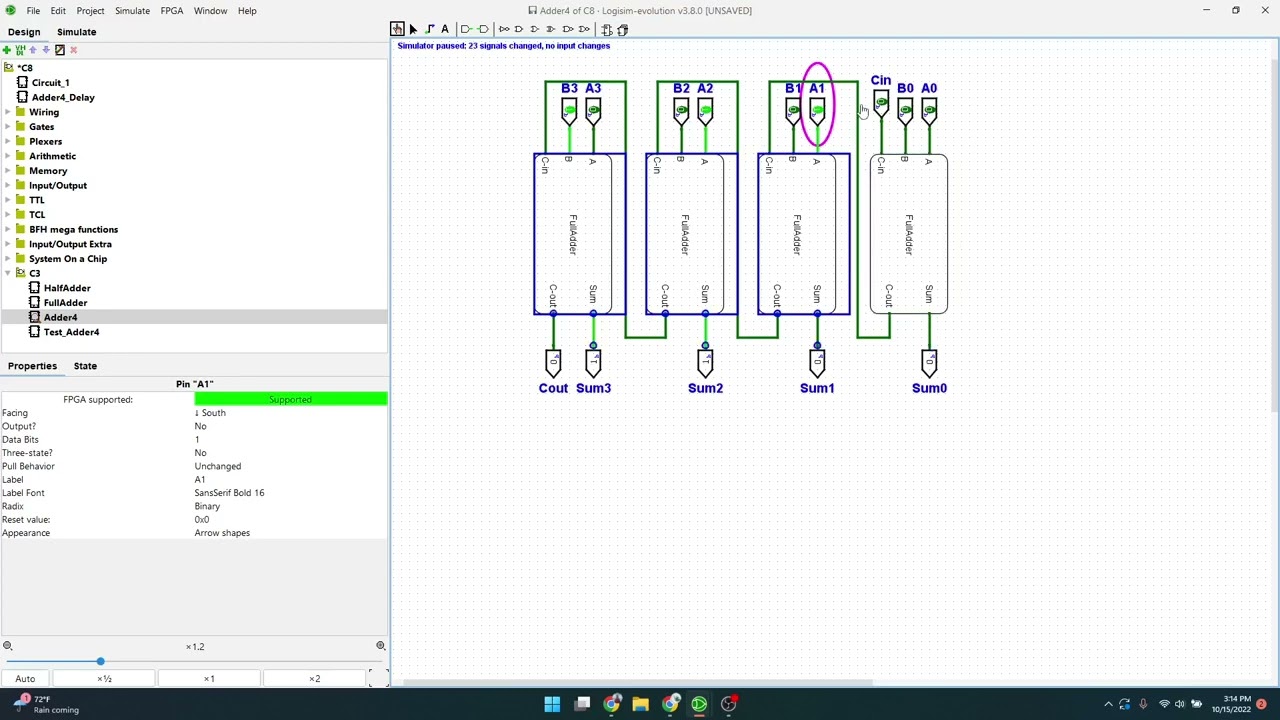Select the Poke (hand) tool
1280x720 pixels.
398,29
